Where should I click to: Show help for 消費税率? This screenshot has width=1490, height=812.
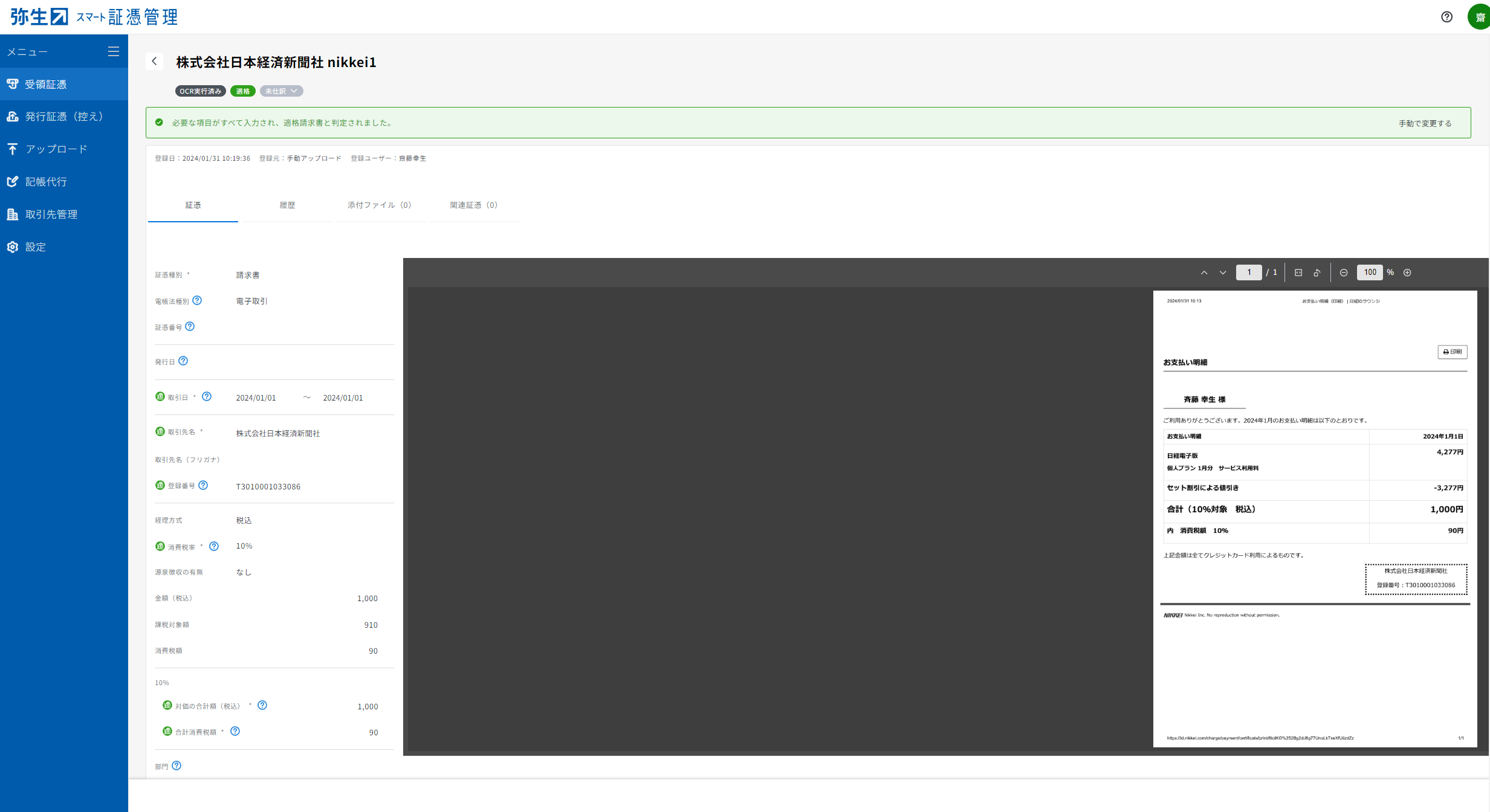click(x=214, y=546)
